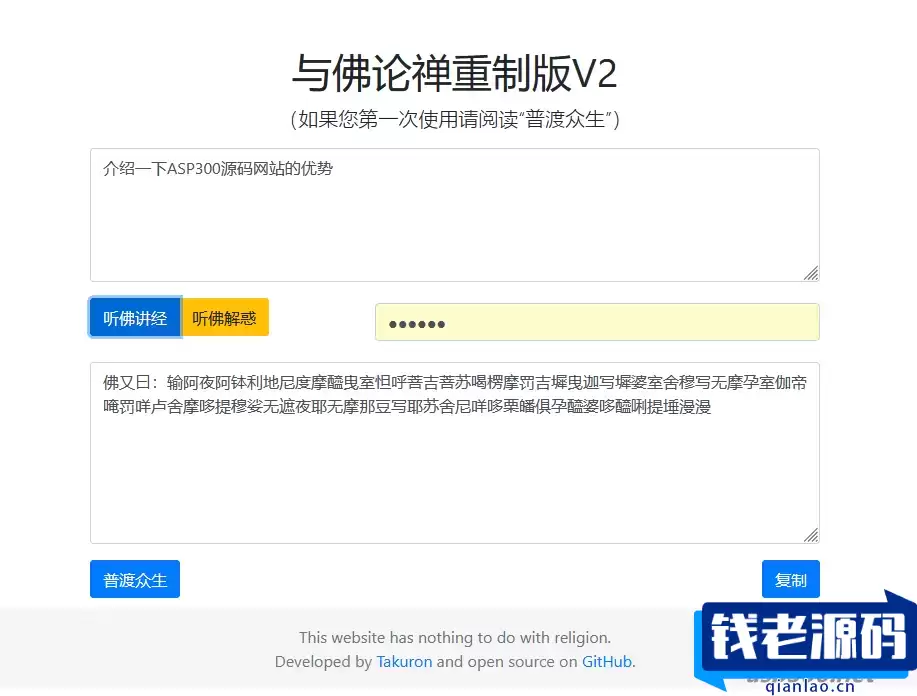The image size is (917, 696).
Task: Open the 普渡众生 help button
Action: point(135,579)
